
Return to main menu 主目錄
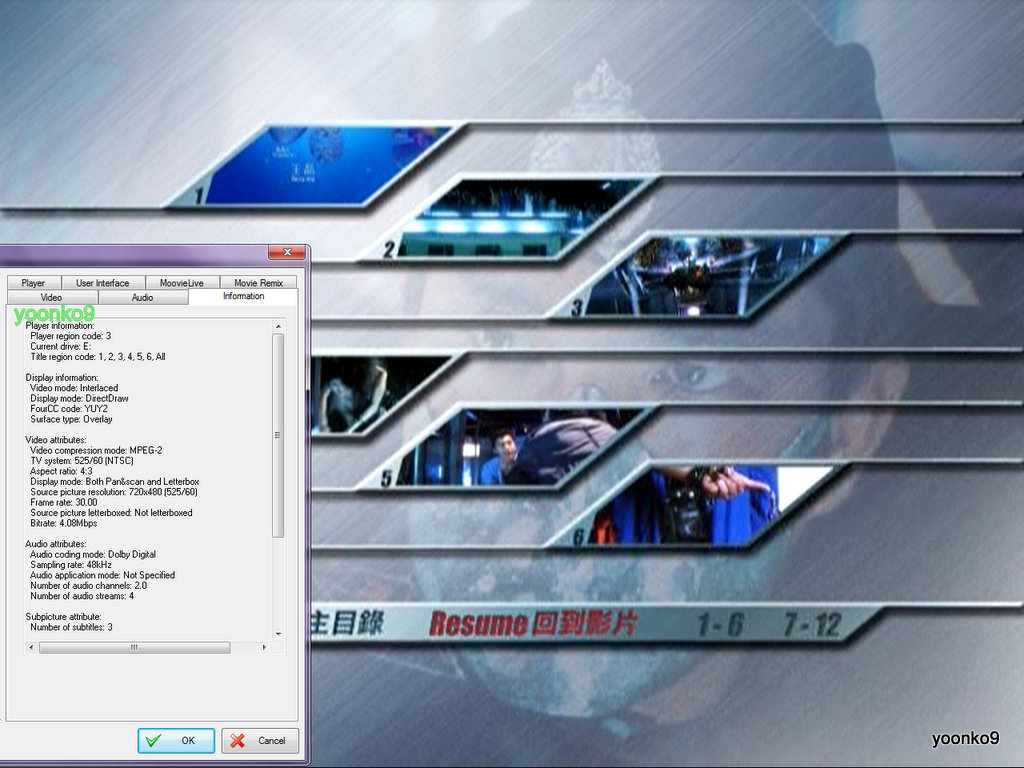pos(347,624)
